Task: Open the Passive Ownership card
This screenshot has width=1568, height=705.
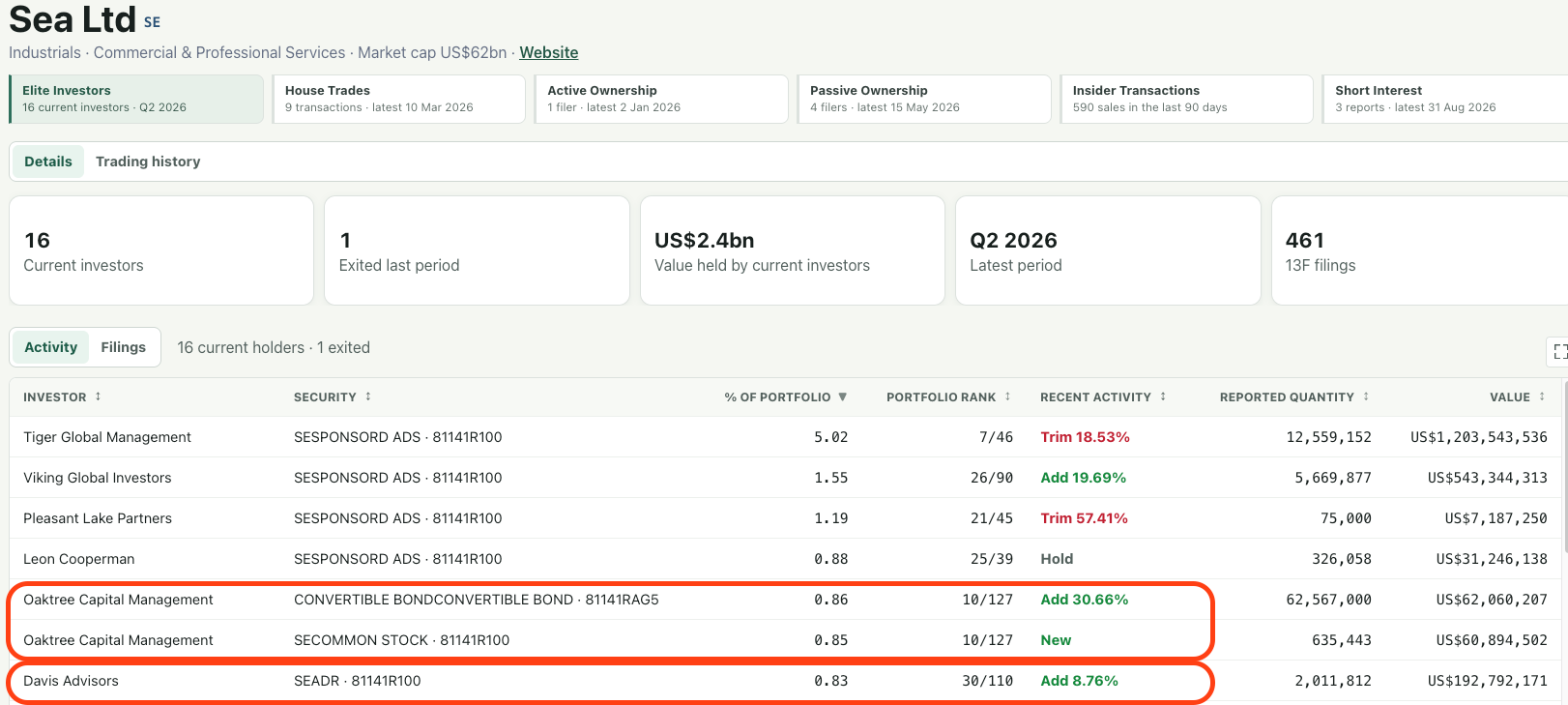Action: point(923,99)
